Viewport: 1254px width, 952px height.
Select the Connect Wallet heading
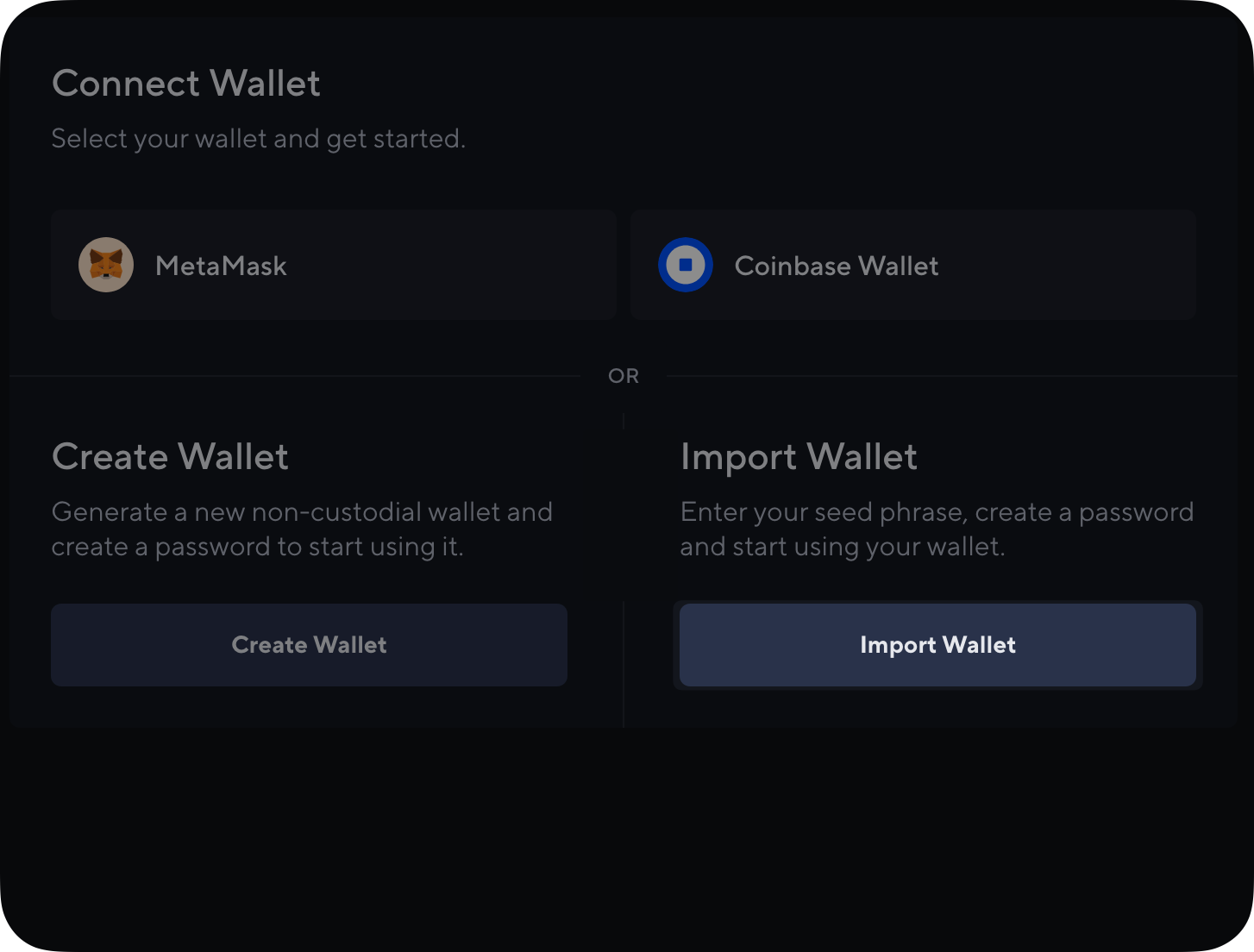coord(186,84)
